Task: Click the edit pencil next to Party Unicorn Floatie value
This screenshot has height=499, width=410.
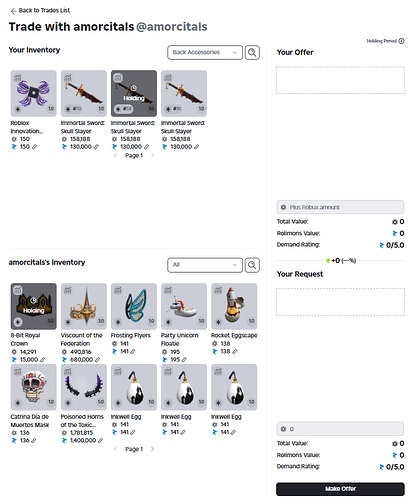Action: coord(184,360)
